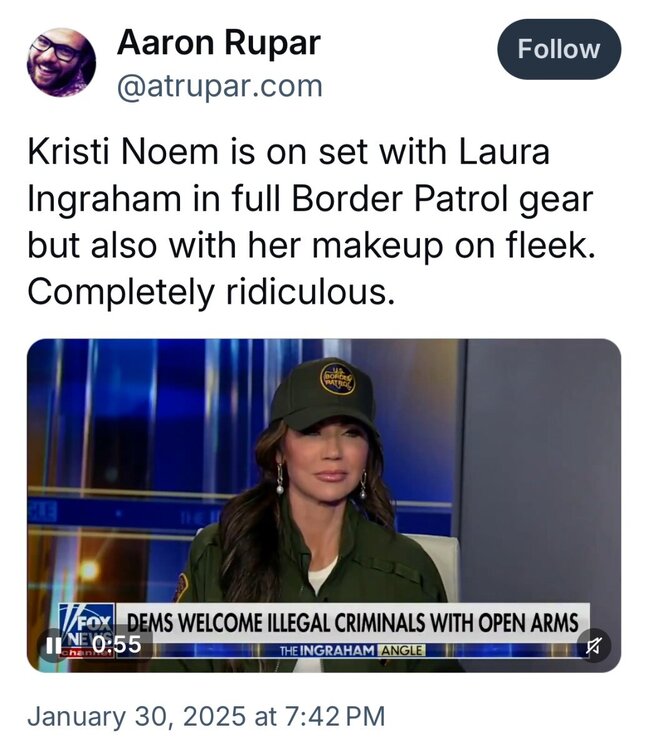The image size is (648, 750).
Task: Open the @atrupar.com handle link
Action: [x=220, y=87]
